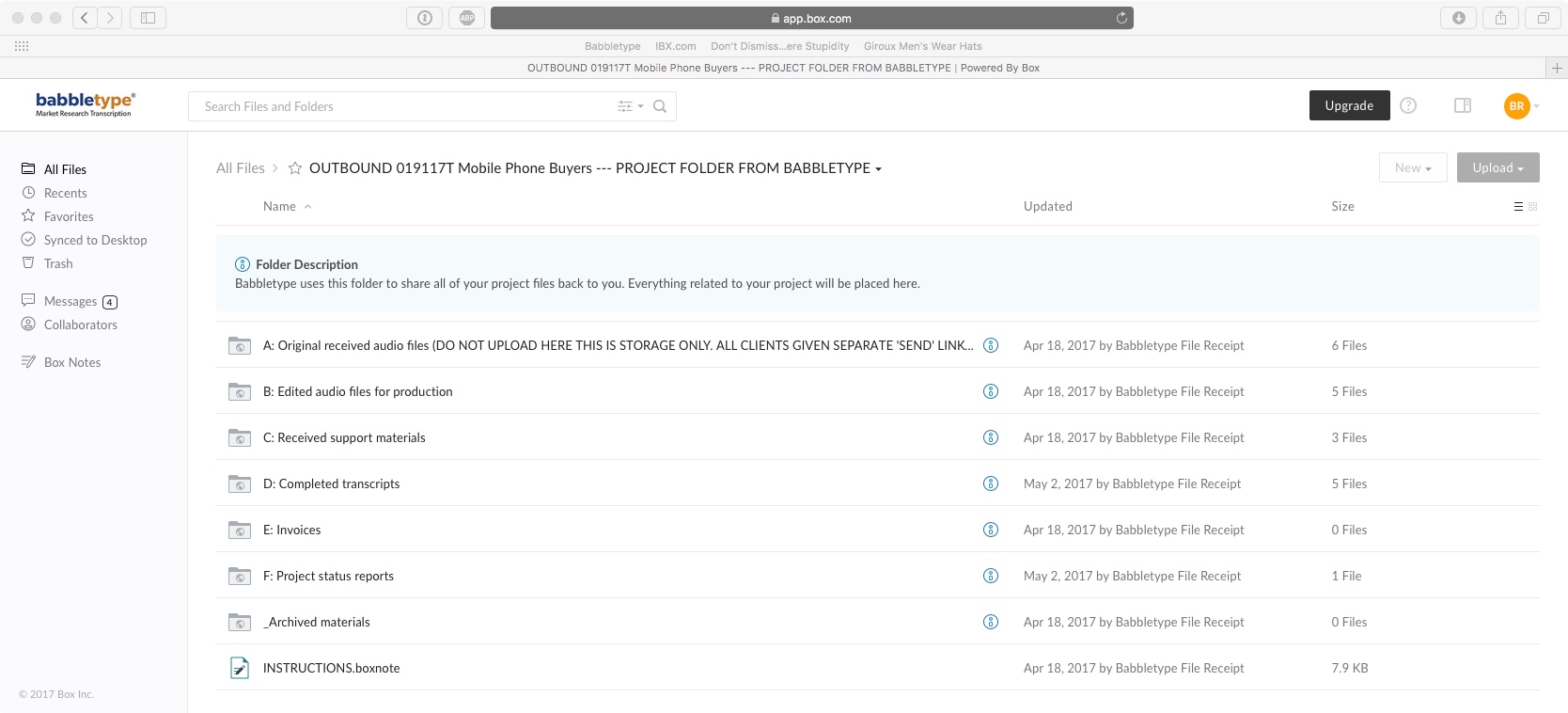Open Babbletype bookmark in favorites bar
This screenshot has width=1568, height=713.
tap(613, 46)
